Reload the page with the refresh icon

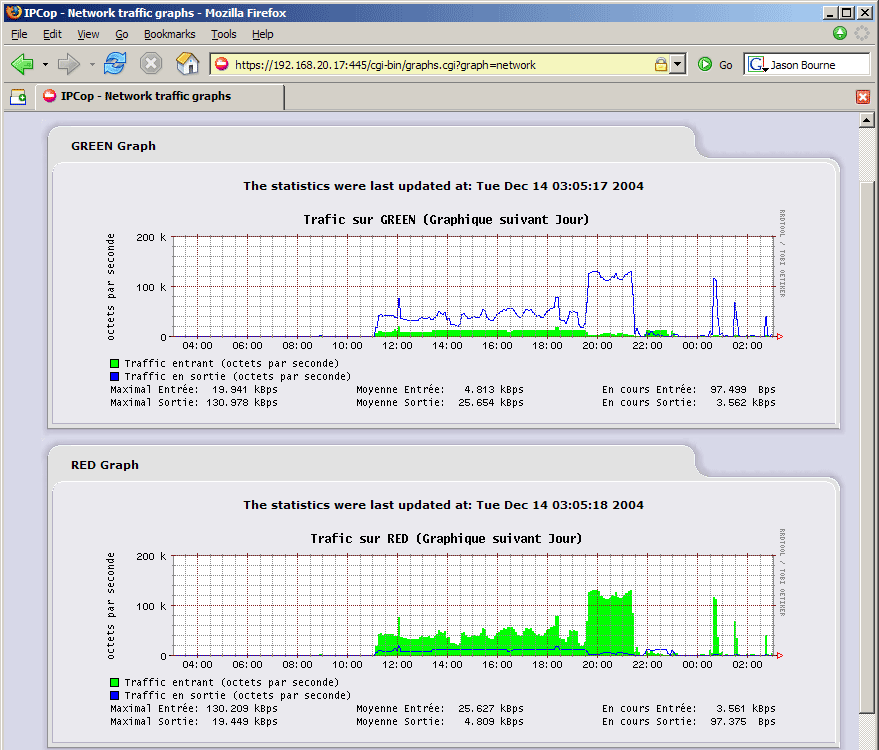pos(115,64)
